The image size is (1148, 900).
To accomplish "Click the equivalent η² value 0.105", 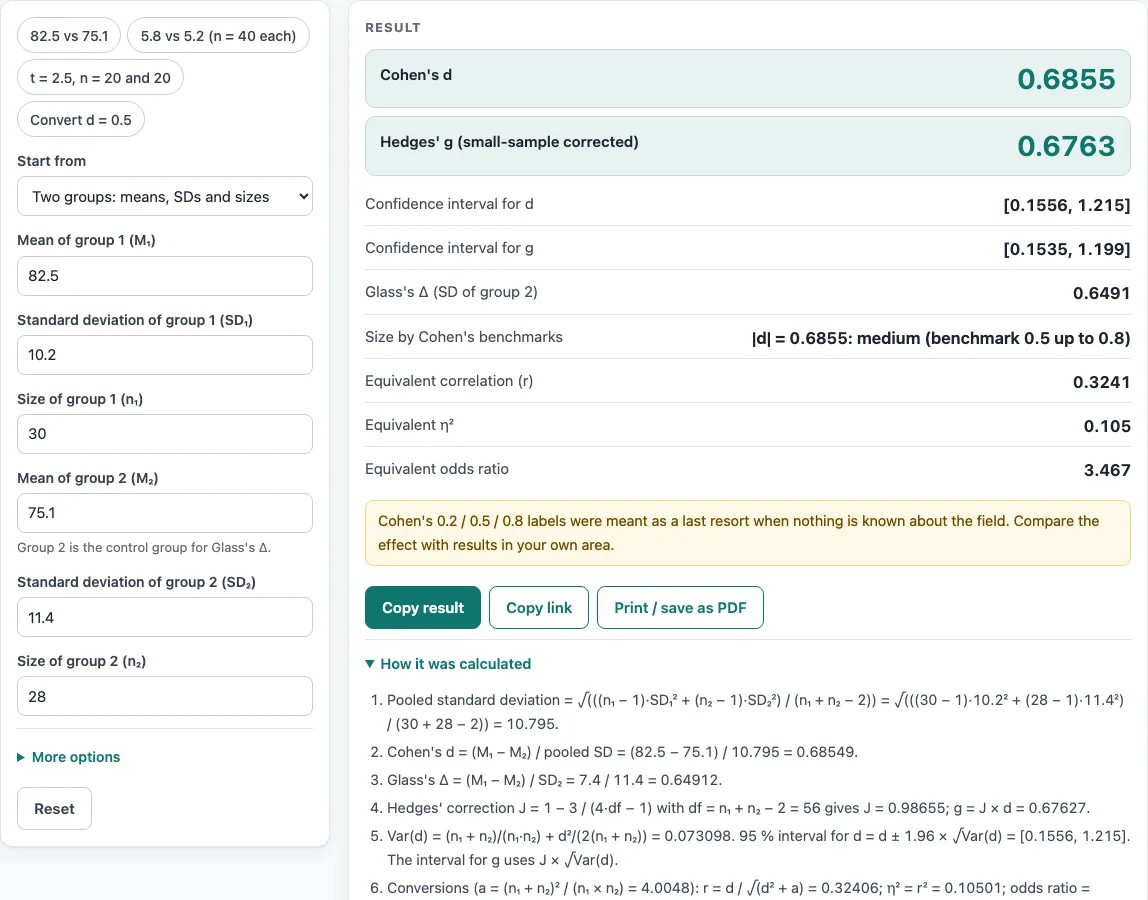I will pyautogui.click(x=1107, y=426).
